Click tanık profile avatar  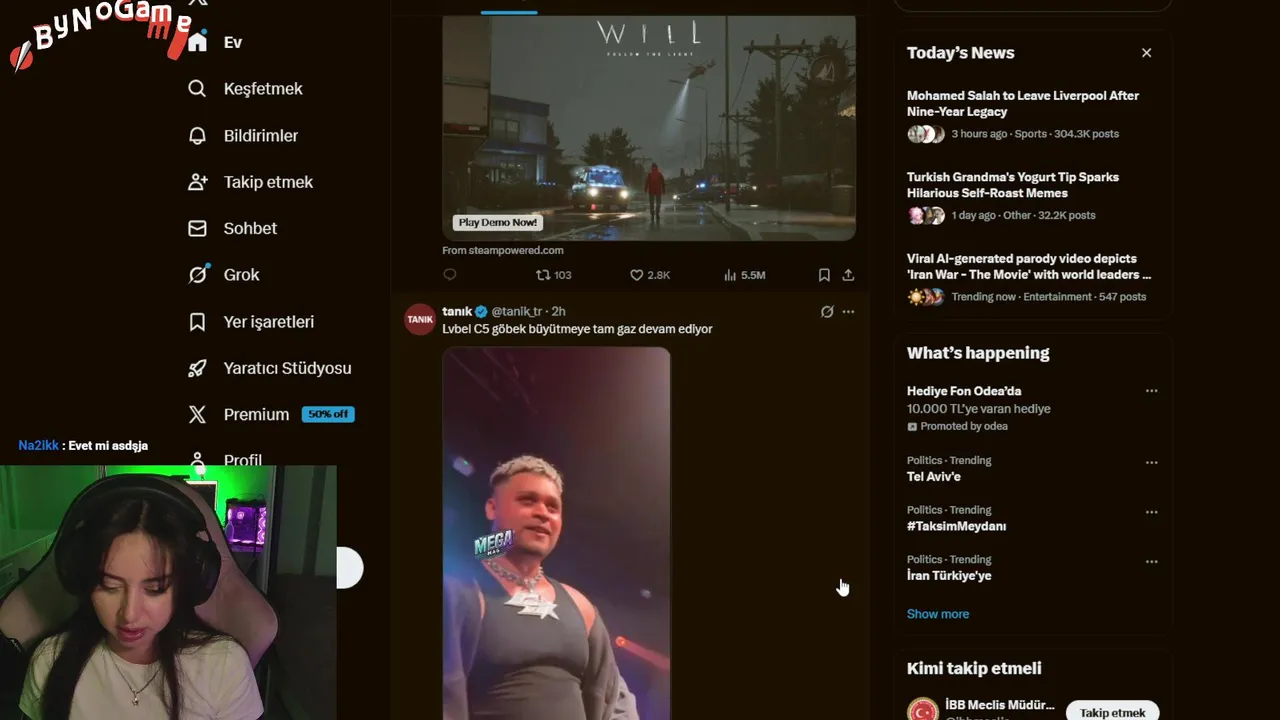420,319
